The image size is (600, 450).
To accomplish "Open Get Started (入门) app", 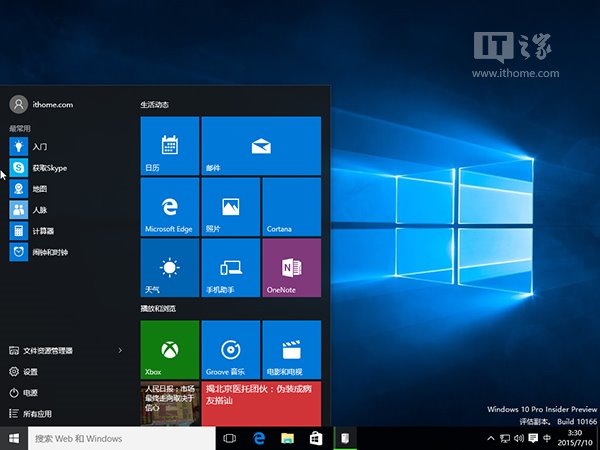I will coord(65,147).
